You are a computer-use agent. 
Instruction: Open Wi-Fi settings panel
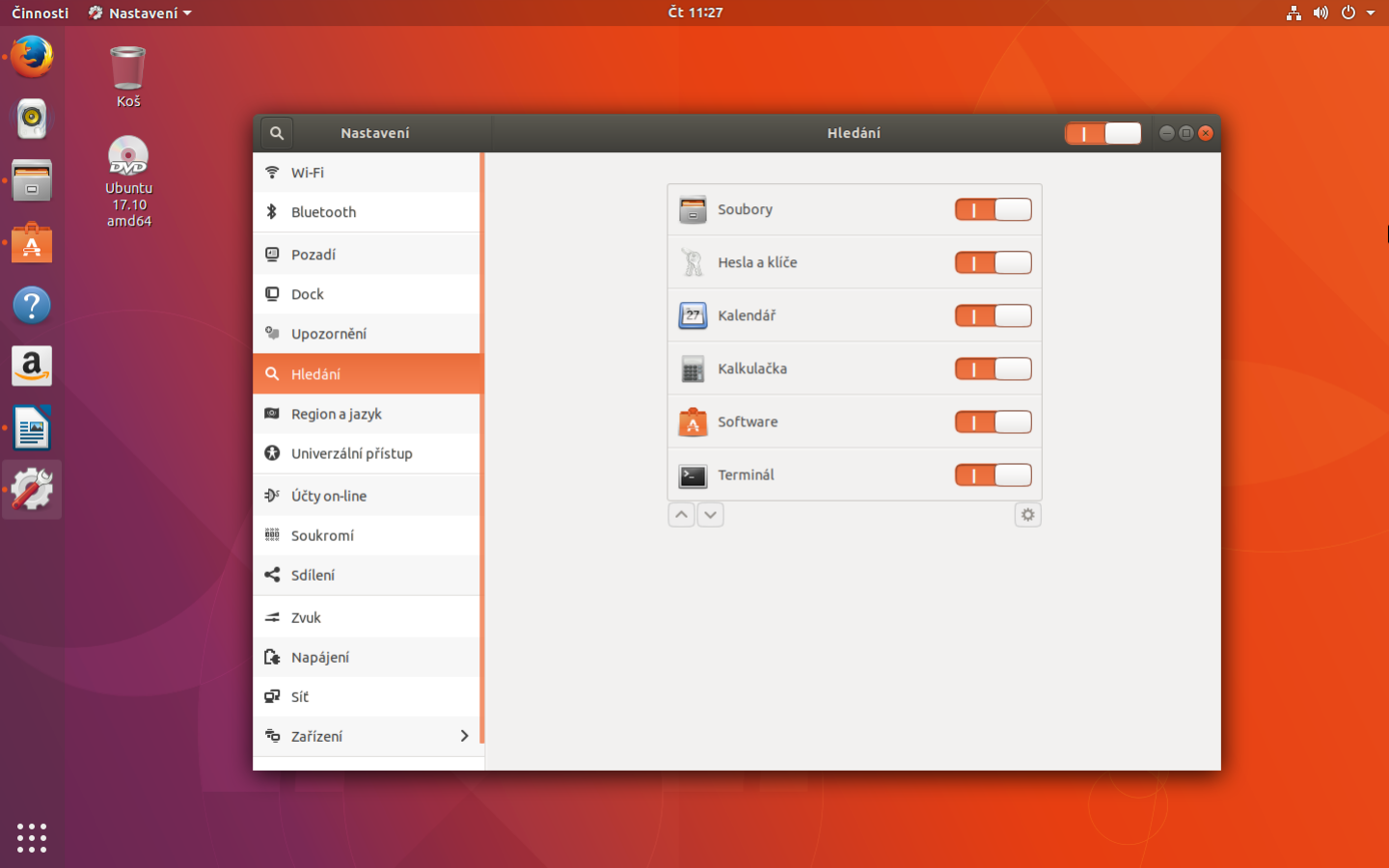367,173
